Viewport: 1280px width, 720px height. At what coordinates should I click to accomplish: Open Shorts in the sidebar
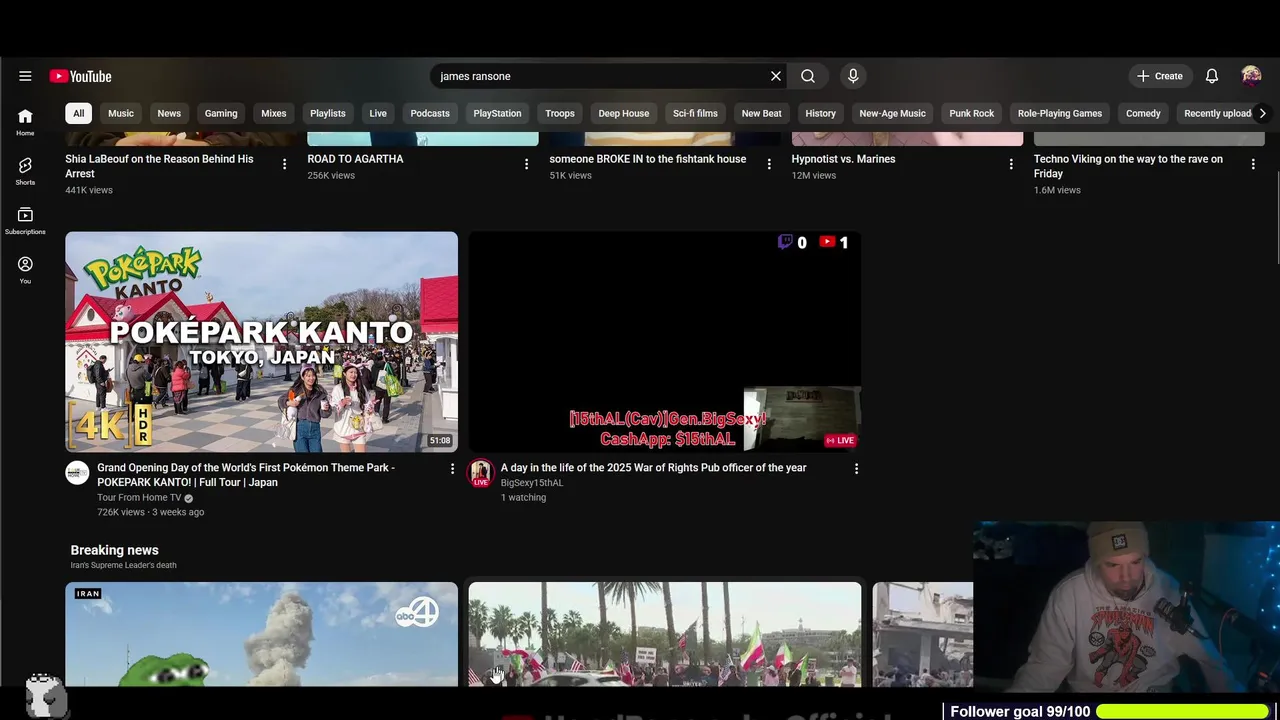point(25,171)
